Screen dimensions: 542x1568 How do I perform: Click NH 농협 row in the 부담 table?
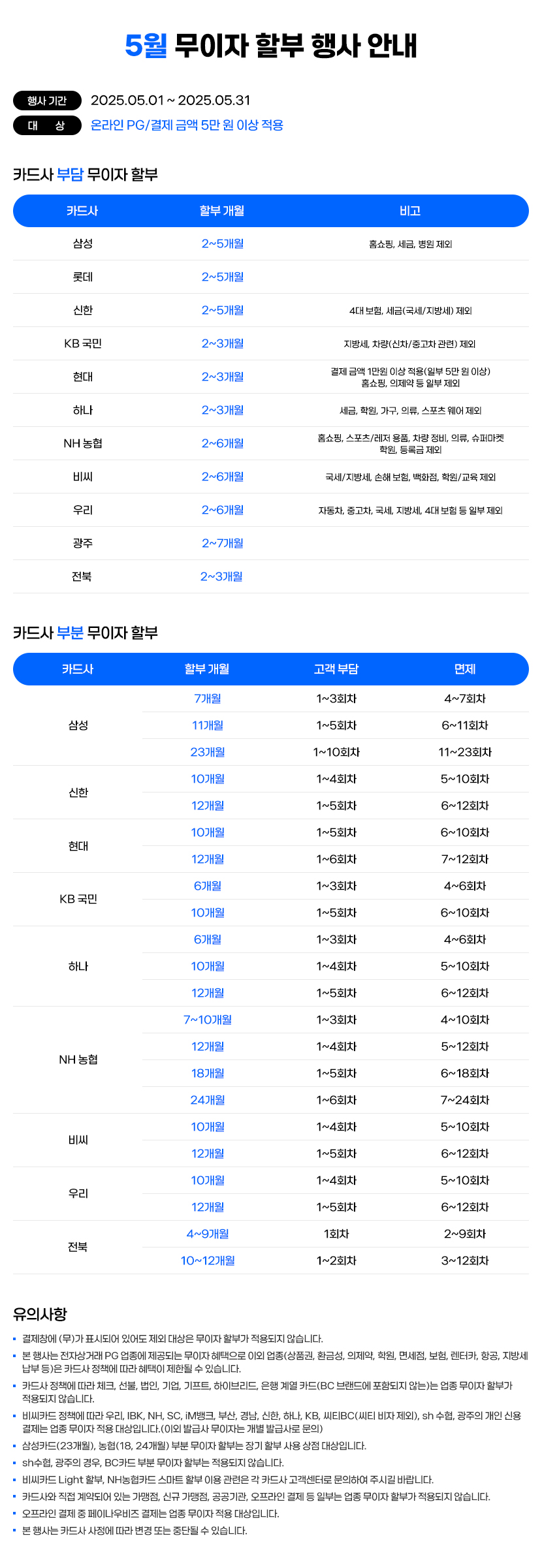pyautogui.click(x=271, y=443)
